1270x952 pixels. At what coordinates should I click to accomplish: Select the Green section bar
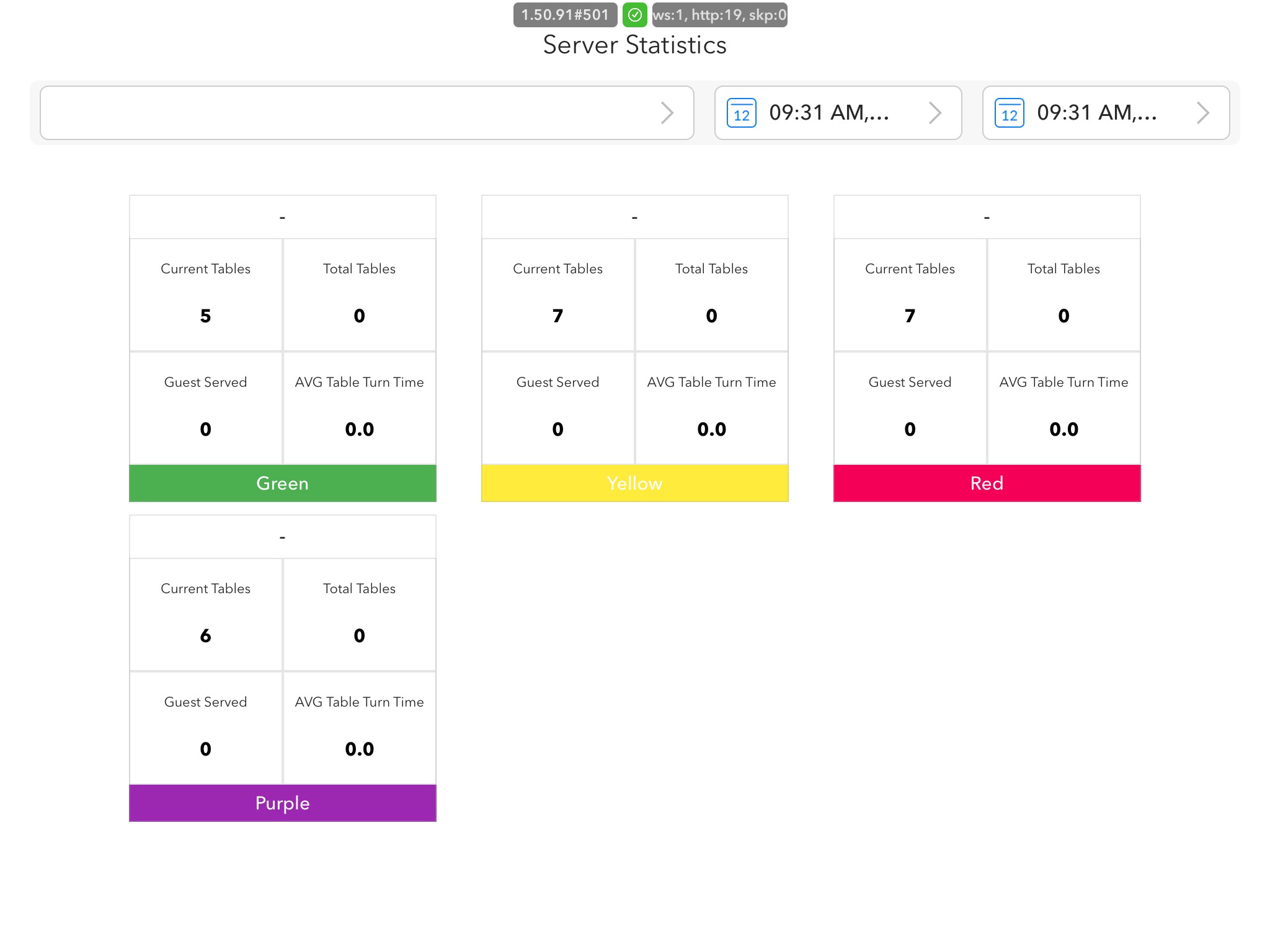[282, 483]
